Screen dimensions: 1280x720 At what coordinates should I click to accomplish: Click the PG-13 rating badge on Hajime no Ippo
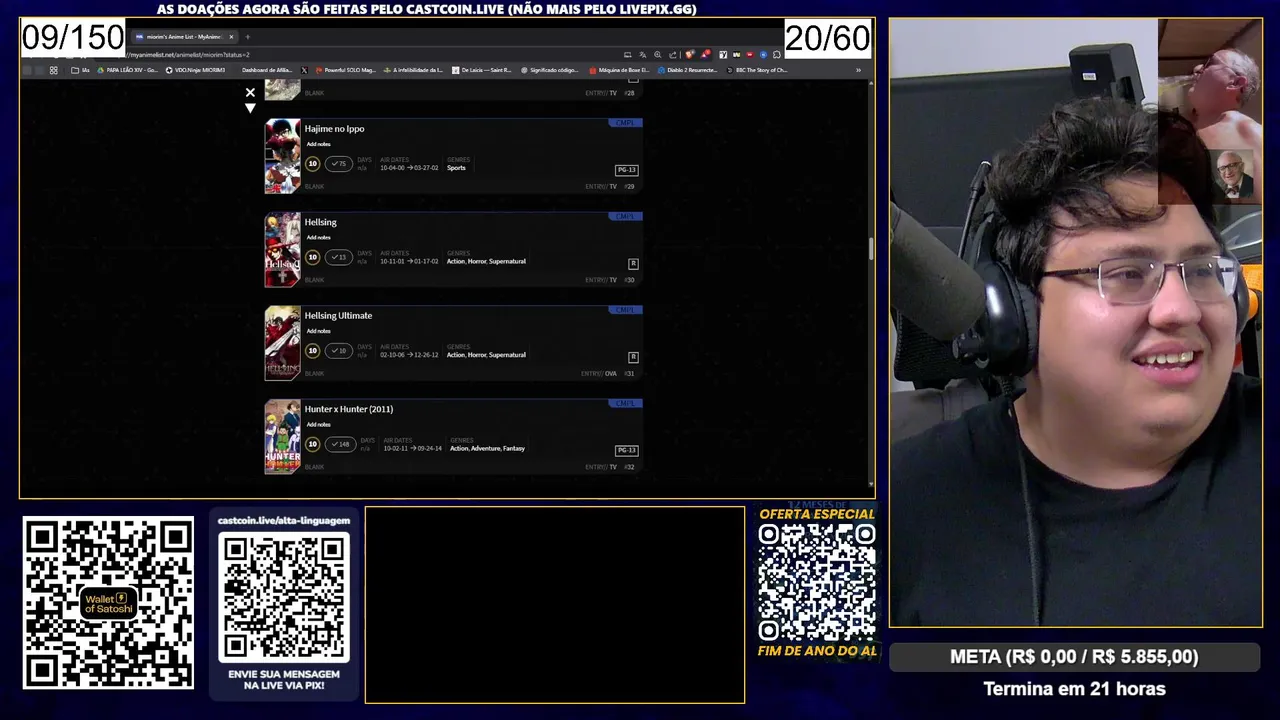626,170
